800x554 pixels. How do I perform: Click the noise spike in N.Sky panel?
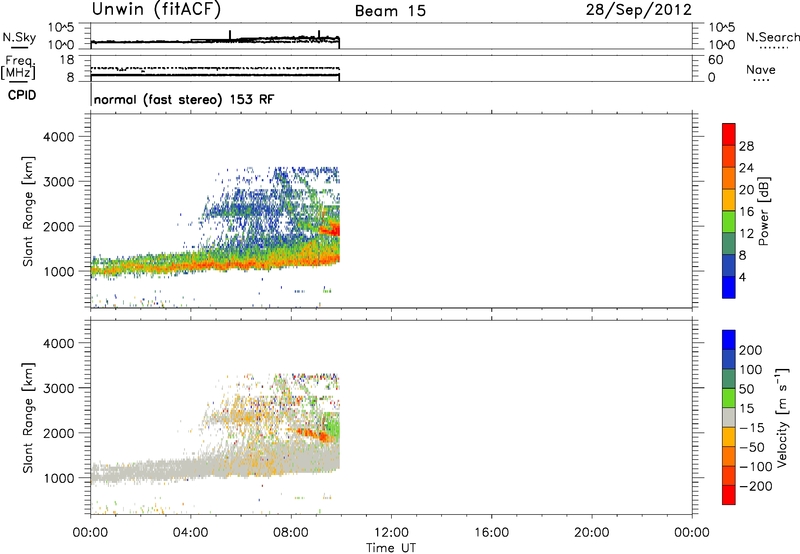click(230, 34)
